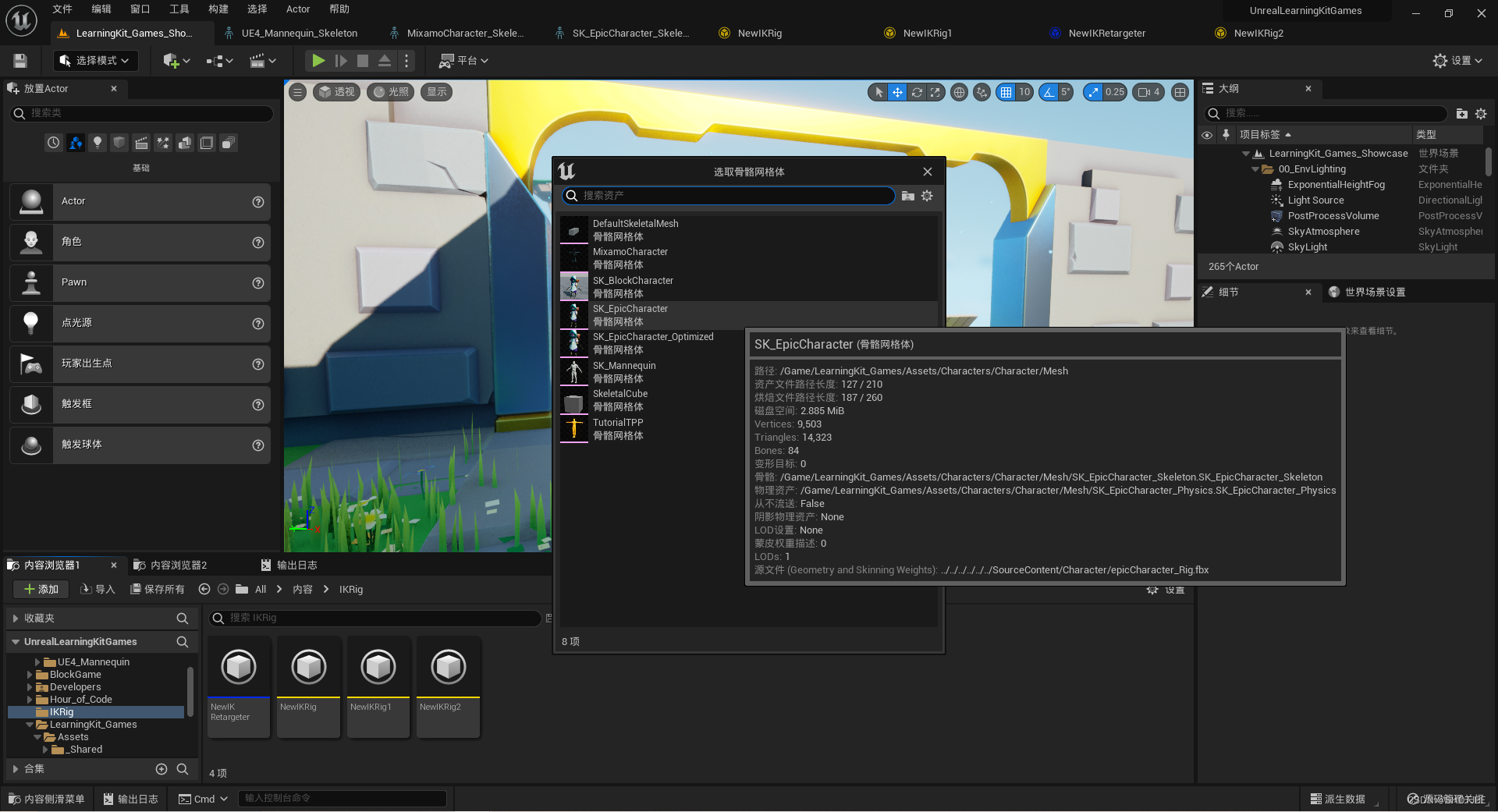The width and height of the screenshot is (1498, 812).
Task: Change grid snap size value 10
Action: (1024, 92)
